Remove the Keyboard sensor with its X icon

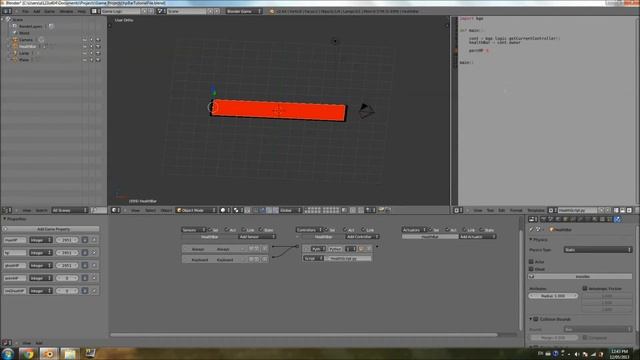point(264,259)
